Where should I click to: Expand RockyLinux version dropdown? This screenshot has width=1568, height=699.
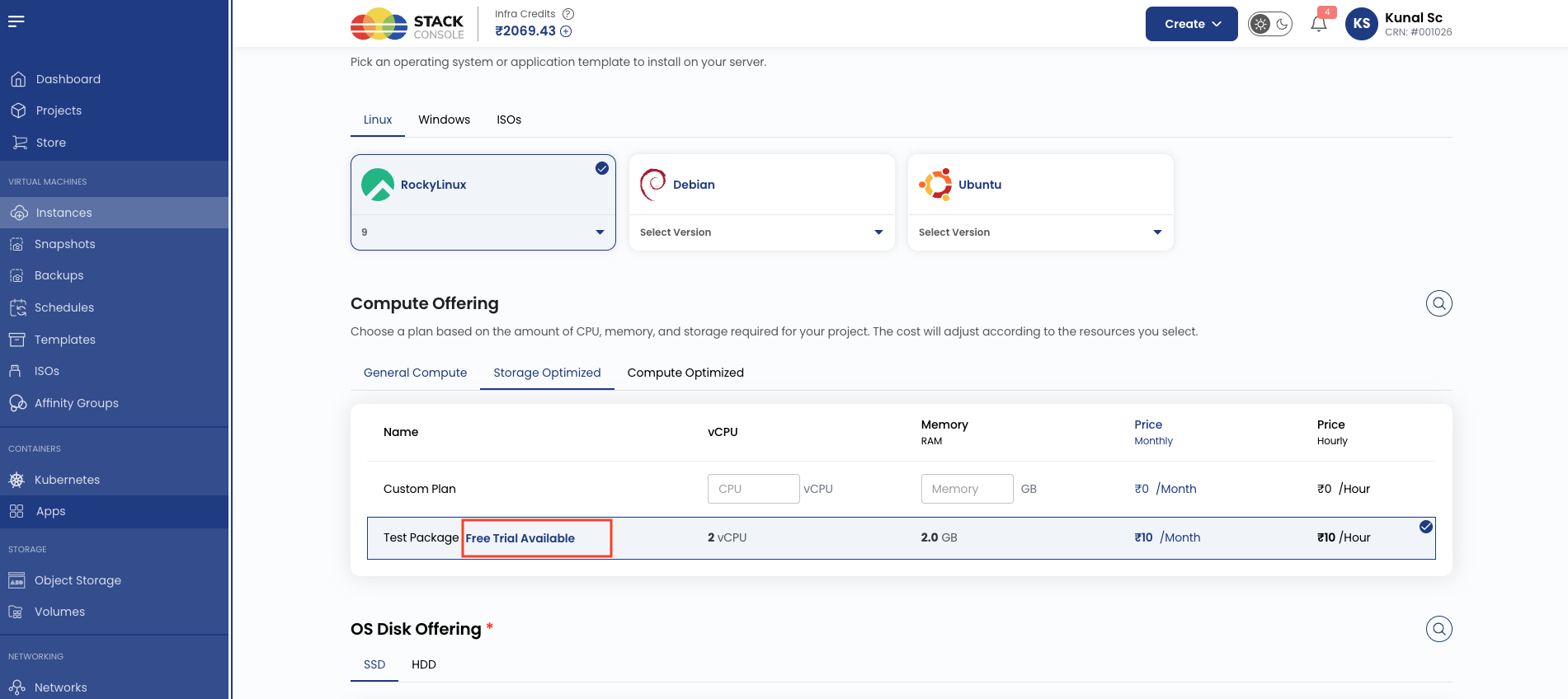[x=483, y=232]
